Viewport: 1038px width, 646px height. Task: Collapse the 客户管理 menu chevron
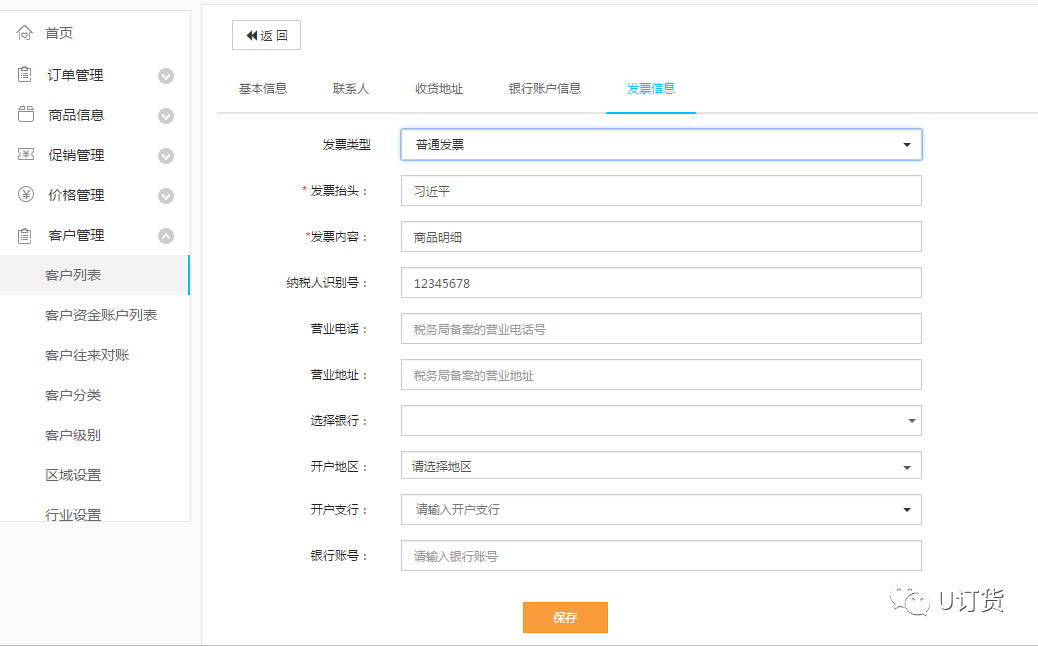click(x=166, y=236)
